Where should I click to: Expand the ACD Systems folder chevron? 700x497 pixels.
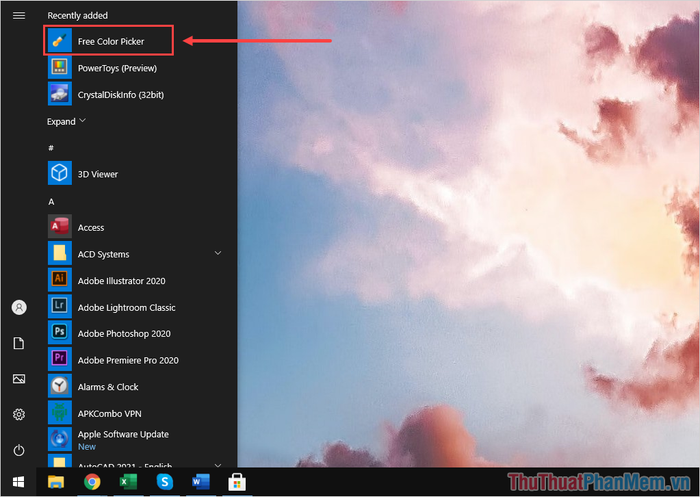tap(218, 253)
